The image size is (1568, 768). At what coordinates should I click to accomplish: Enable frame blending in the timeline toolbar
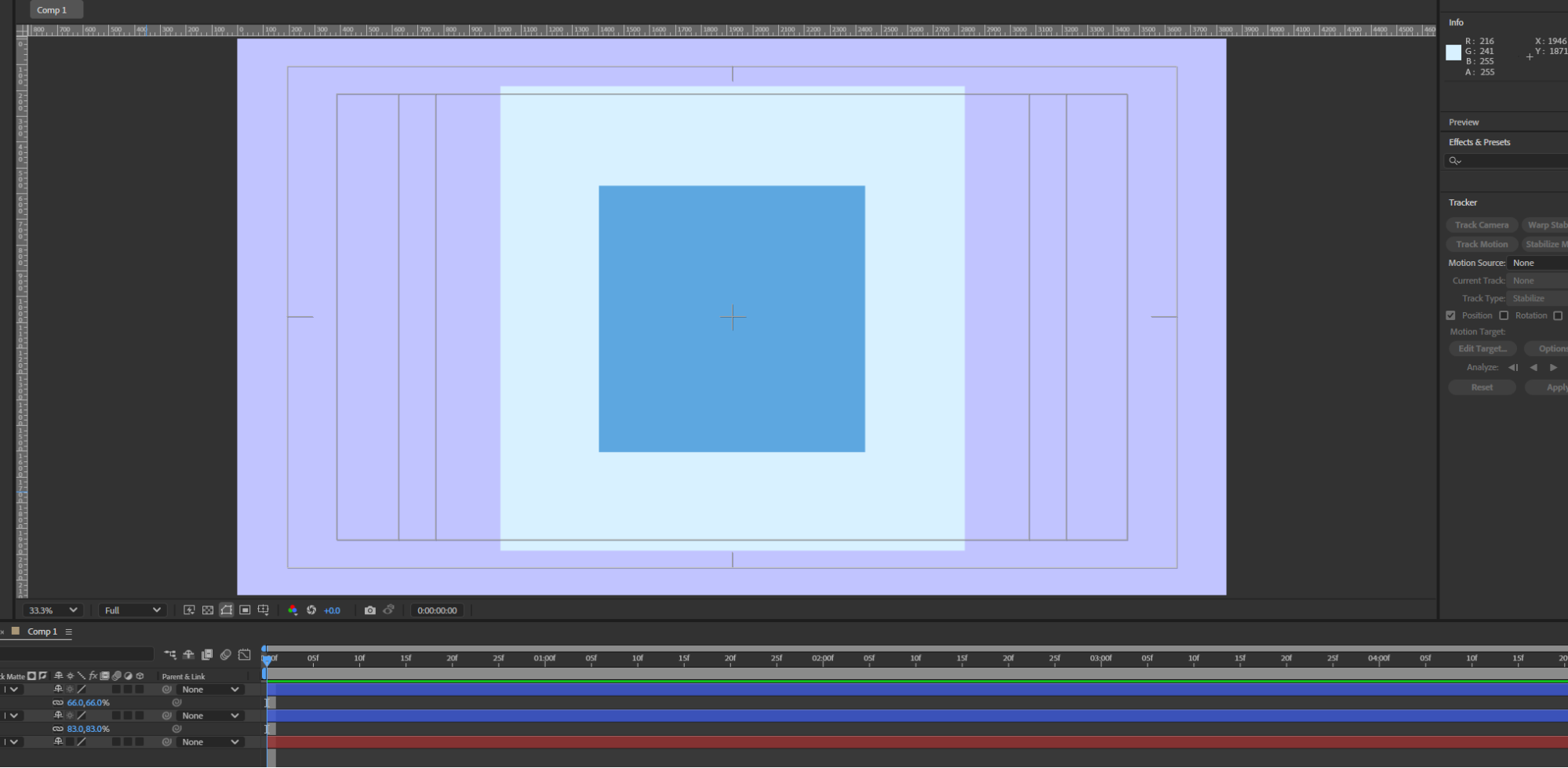click(207, 654)
